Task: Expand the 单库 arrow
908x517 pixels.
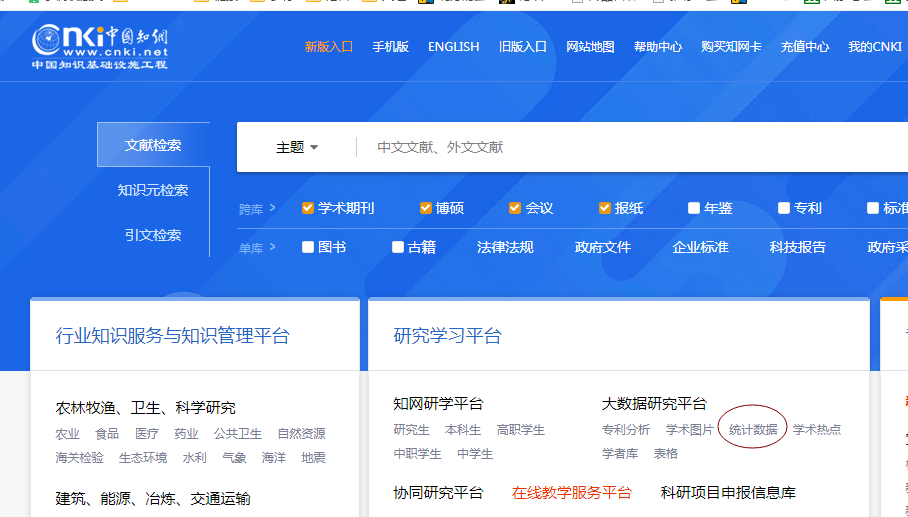Action: tap(273, 247)
